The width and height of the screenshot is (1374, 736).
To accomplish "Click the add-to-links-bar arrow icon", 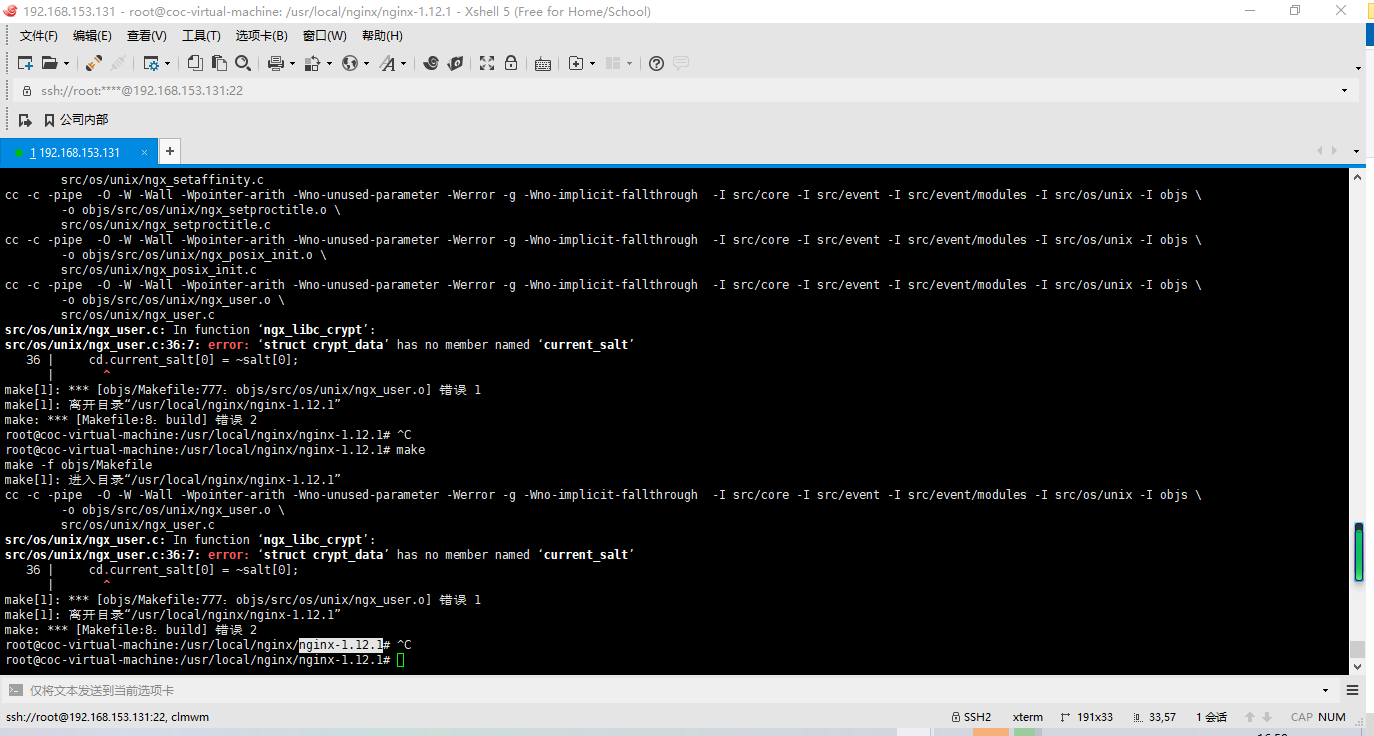I will coord(26,120).
